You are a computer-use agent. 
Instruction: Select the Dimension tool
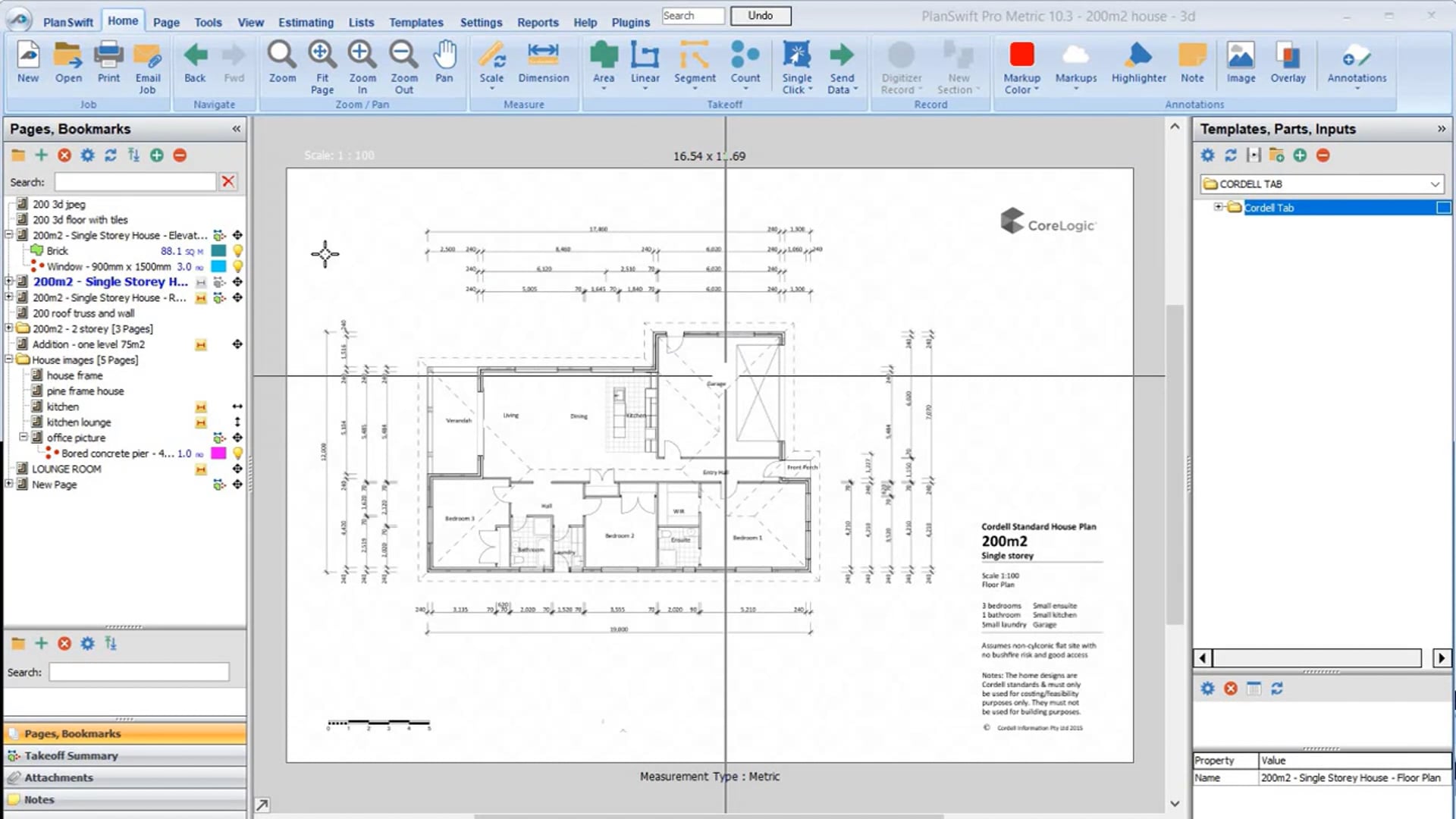544,64
